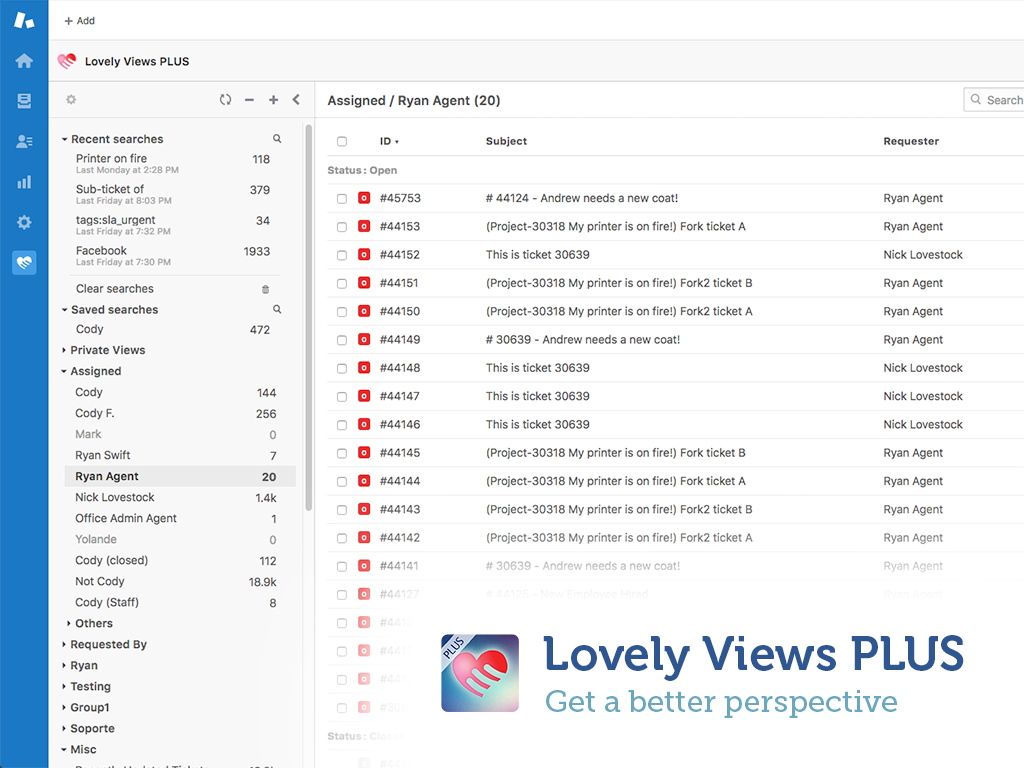
Task: Open Lovely Views heart icon in sidebar
Action: 24,263
